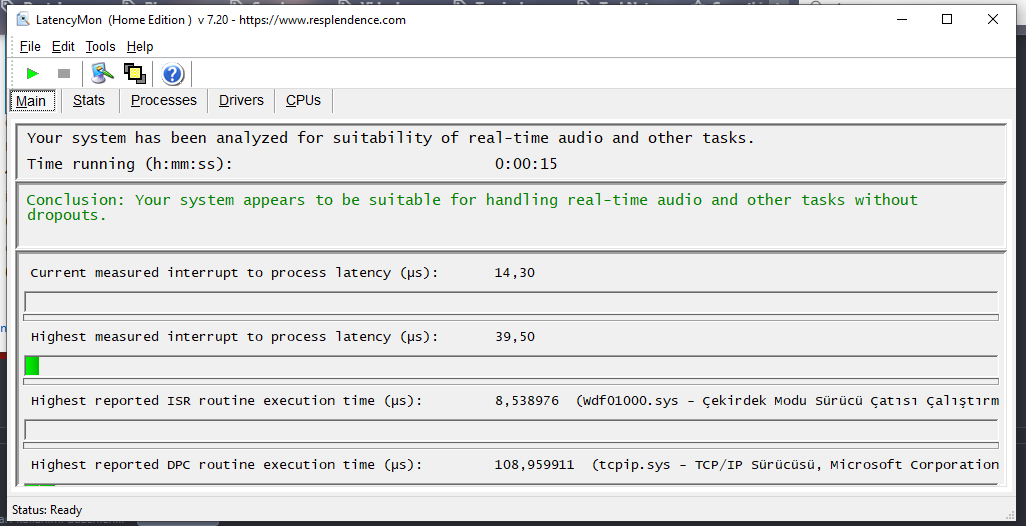Click the LatencyMon icon in the title bar
The image size is (1026, 526).
24,19
